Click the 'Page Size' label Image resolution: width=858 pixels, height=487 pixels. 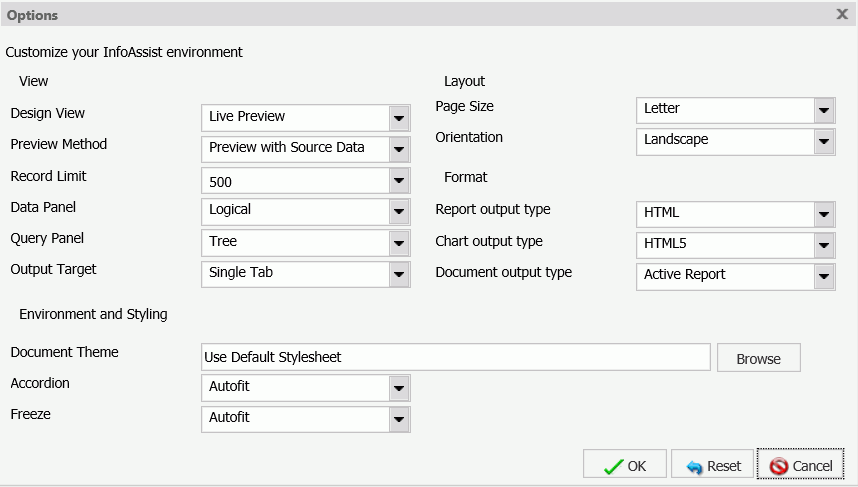tap(465, 106)
